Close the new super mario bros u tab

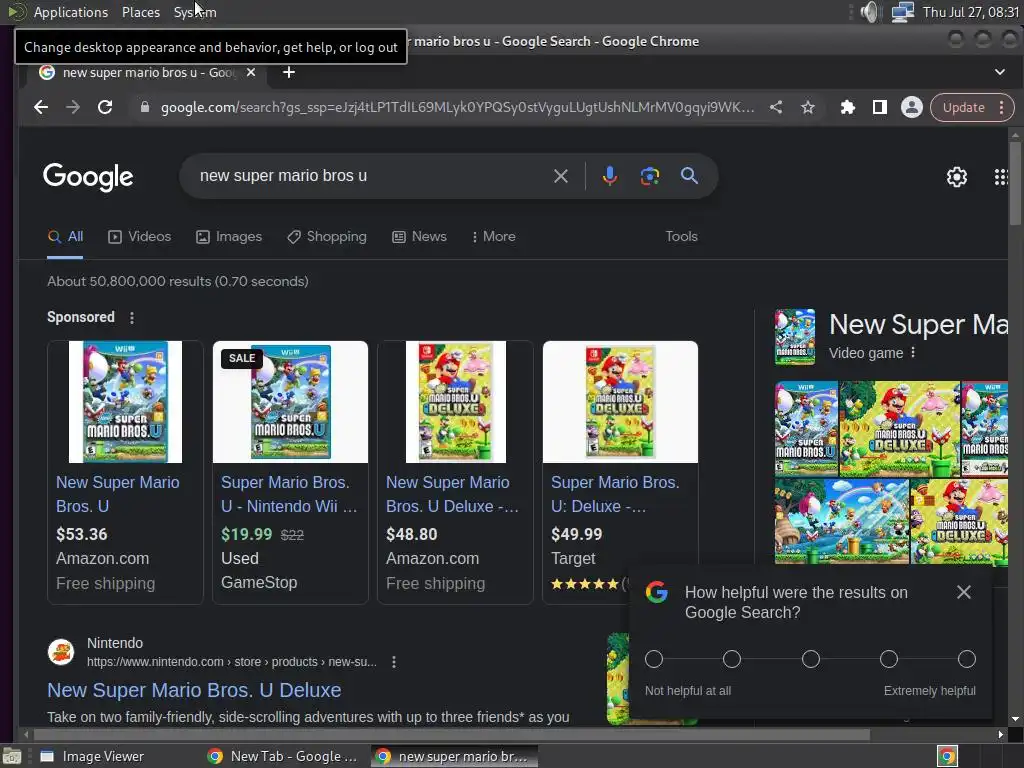[251, 72]
